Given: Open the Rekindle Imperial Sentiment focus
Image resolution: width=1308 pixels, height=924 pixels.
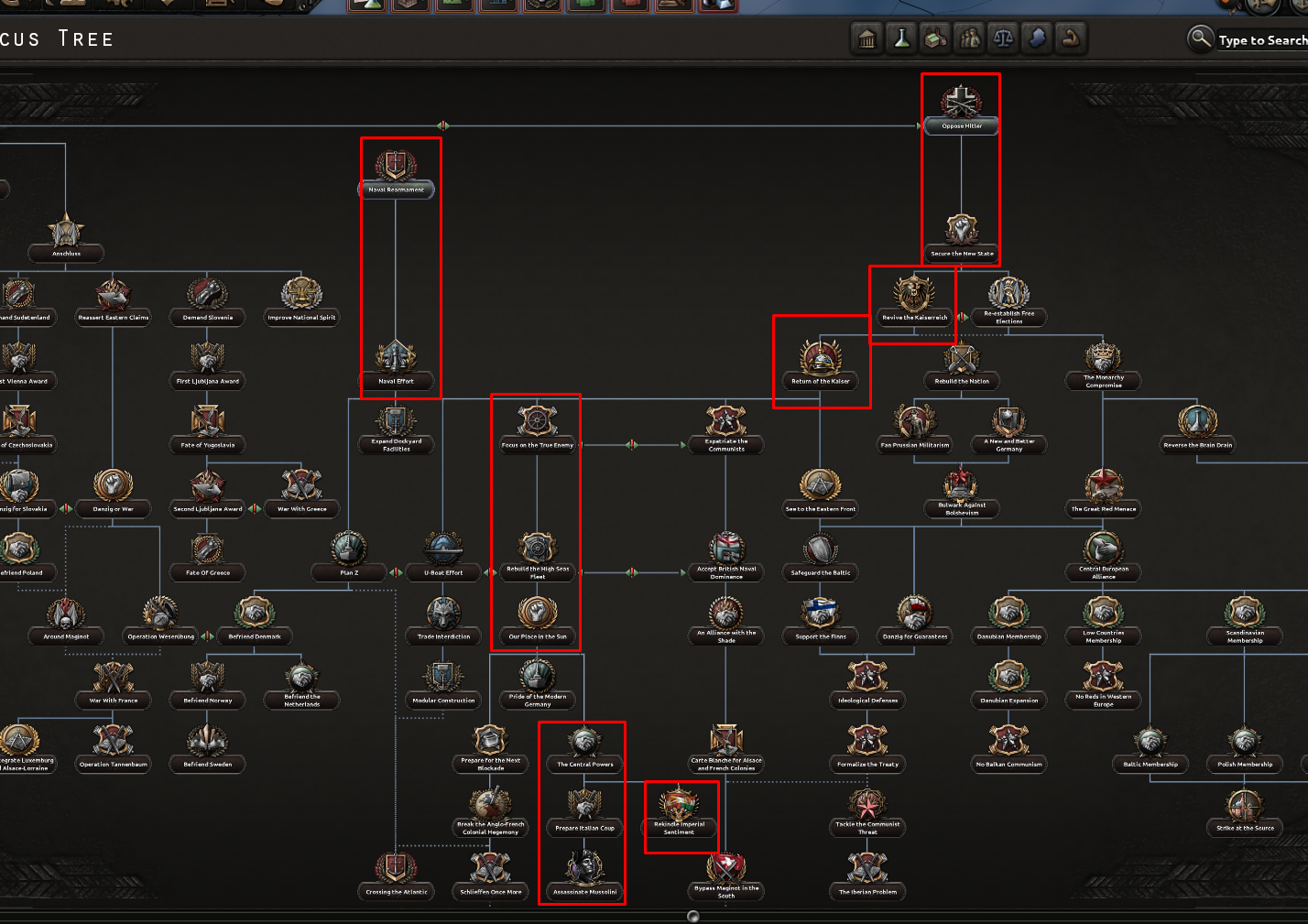Looking at the screenshot, I should 679,812.
